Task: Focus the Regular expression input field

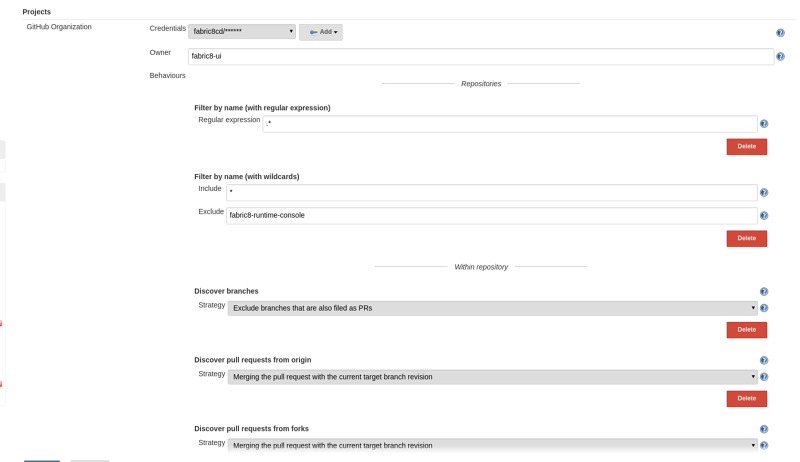Action: pos(510,124)
